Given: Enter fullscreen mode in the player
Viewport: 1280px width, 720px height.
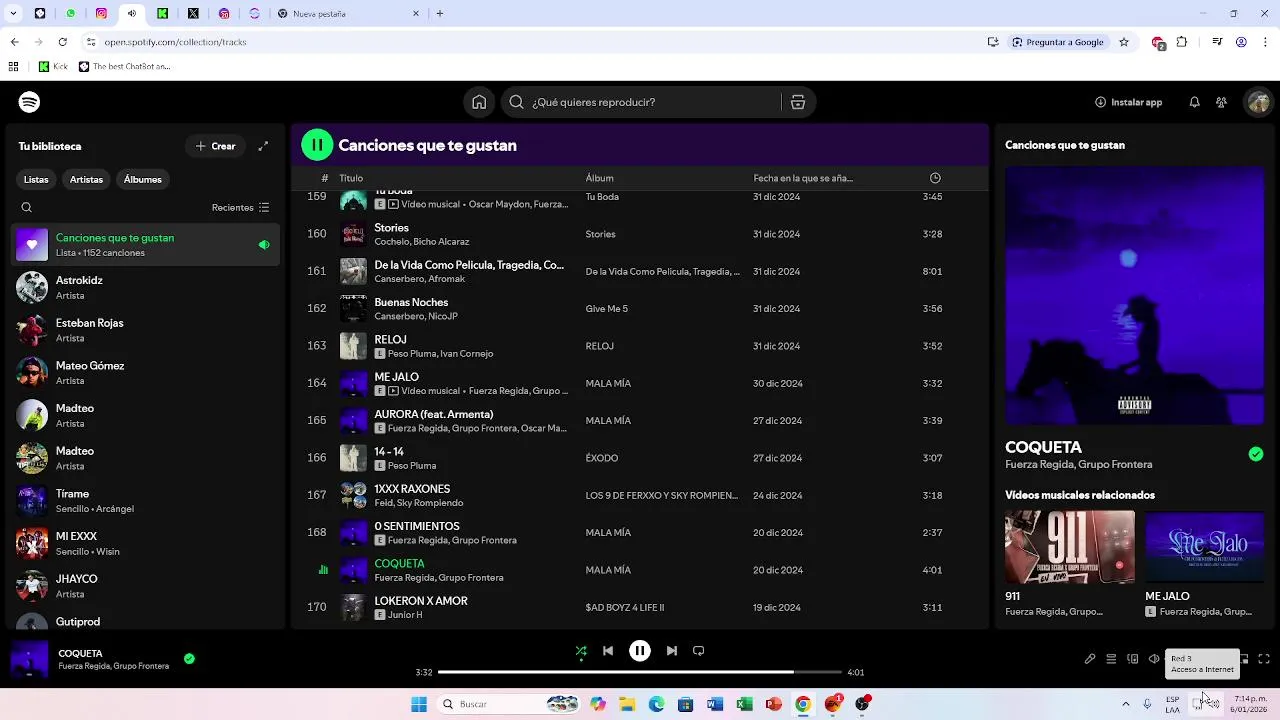Looking at the screenshot, I should click(x=1264, y=659).
